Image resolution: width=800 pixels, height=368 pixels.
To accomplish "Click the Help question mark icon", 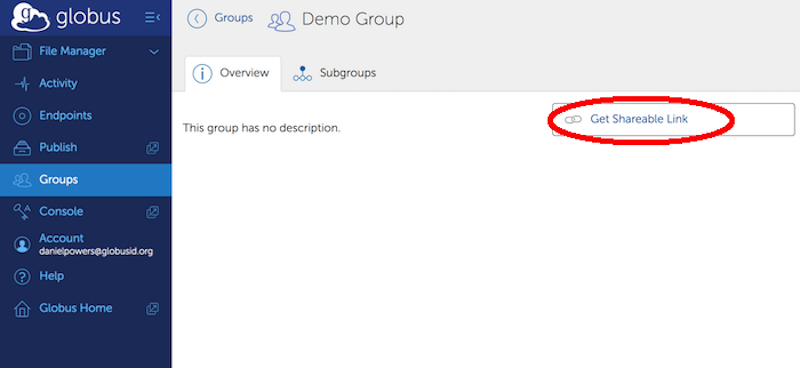I will pos(22,277).
